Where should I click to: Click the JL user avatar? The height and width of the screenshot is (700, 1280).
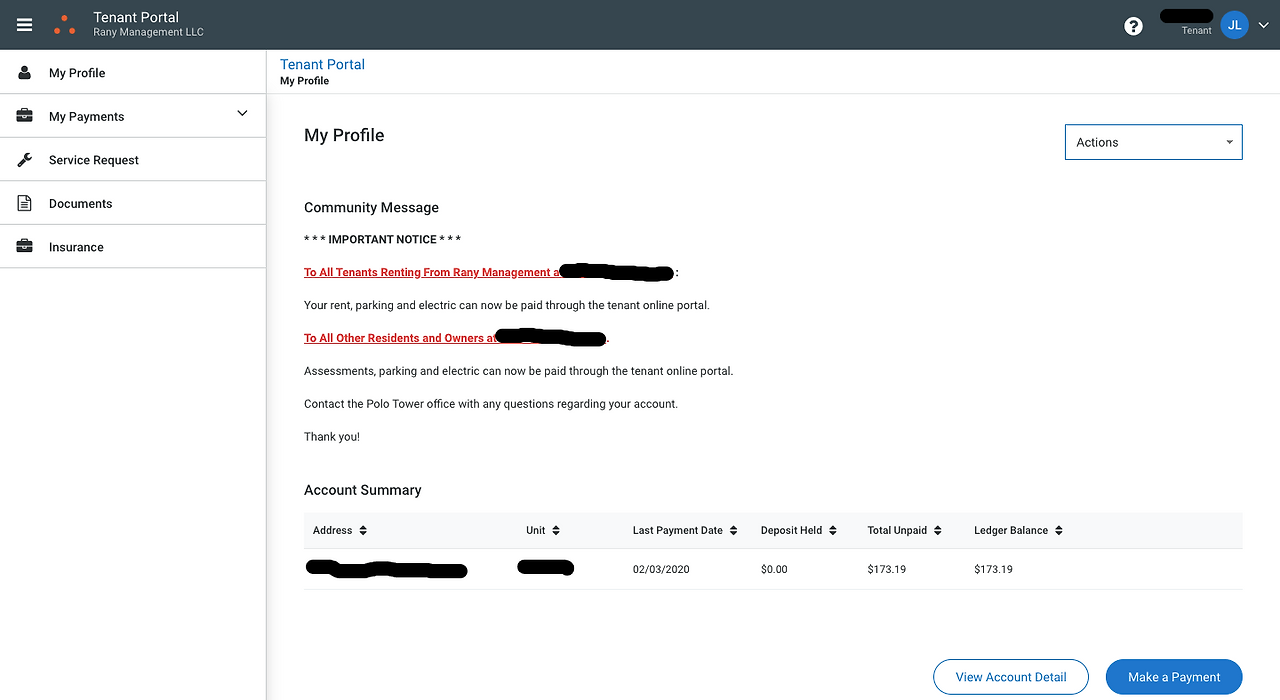coord(1234,24)
